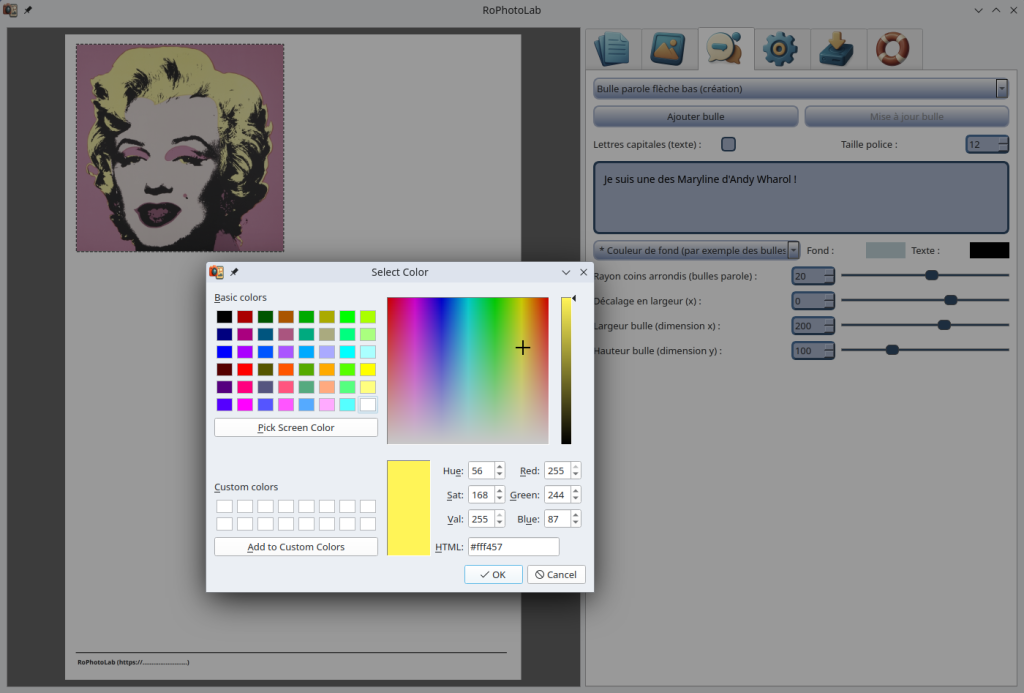The width and height of the screenshot is (1024, 693).
Task: Click the RoPhotoLab app icon in main titlebar
Action: (x=10, y=10)
